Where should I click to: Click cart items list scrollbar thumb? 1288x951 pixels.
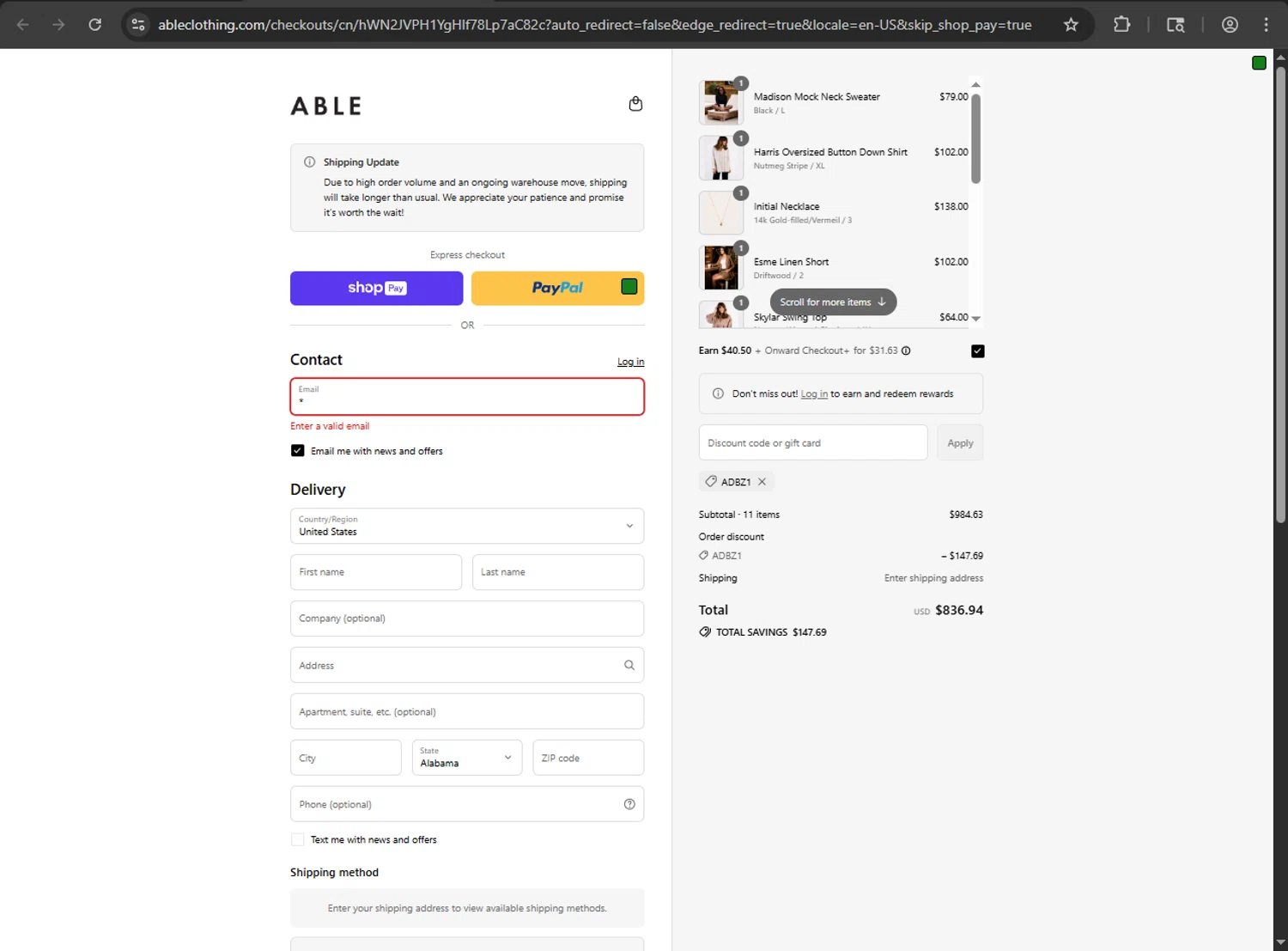click(975, 138)
